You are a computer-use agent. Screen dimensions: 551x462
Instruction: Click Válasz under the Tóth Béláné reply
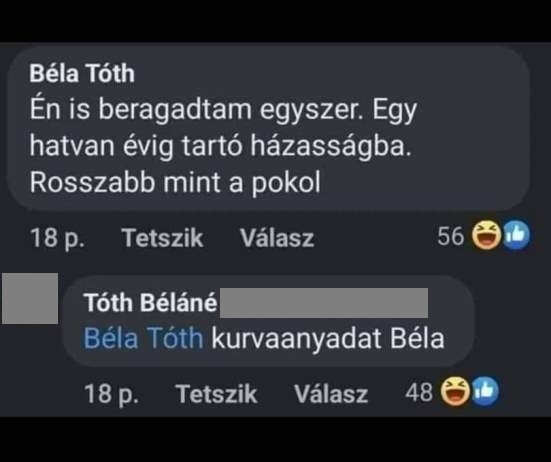[x=331, y=393]
